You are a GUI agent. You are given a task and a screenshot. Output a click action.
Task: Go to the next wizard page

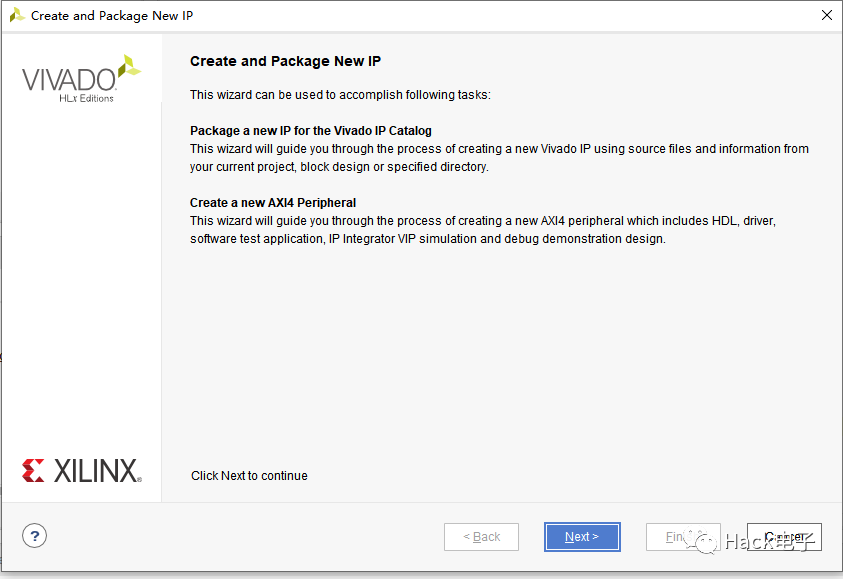(x=582, y=537)
